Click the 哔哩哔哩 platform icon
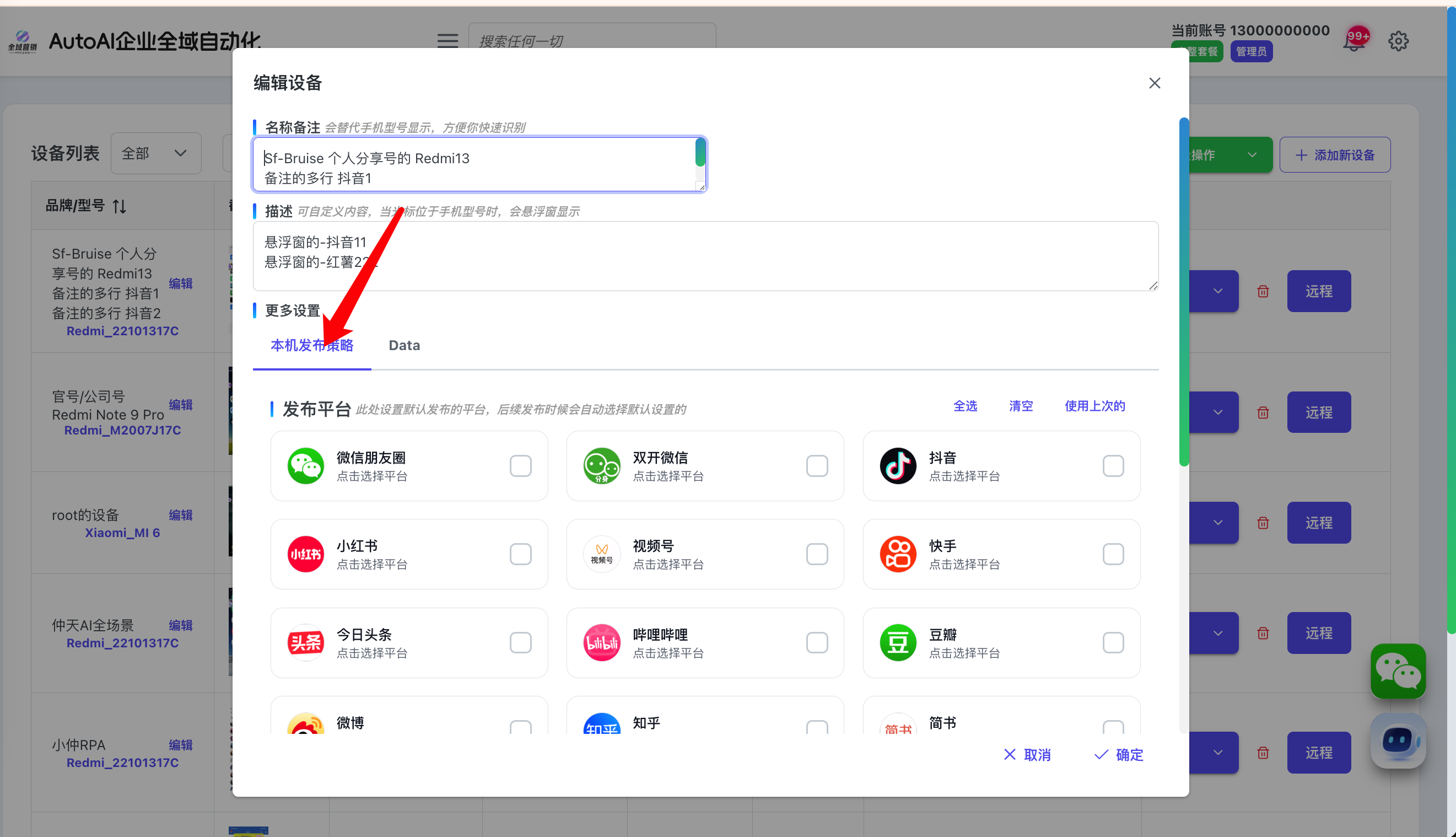The height and width of the screenshot is (837, 1456). [602, 642]
